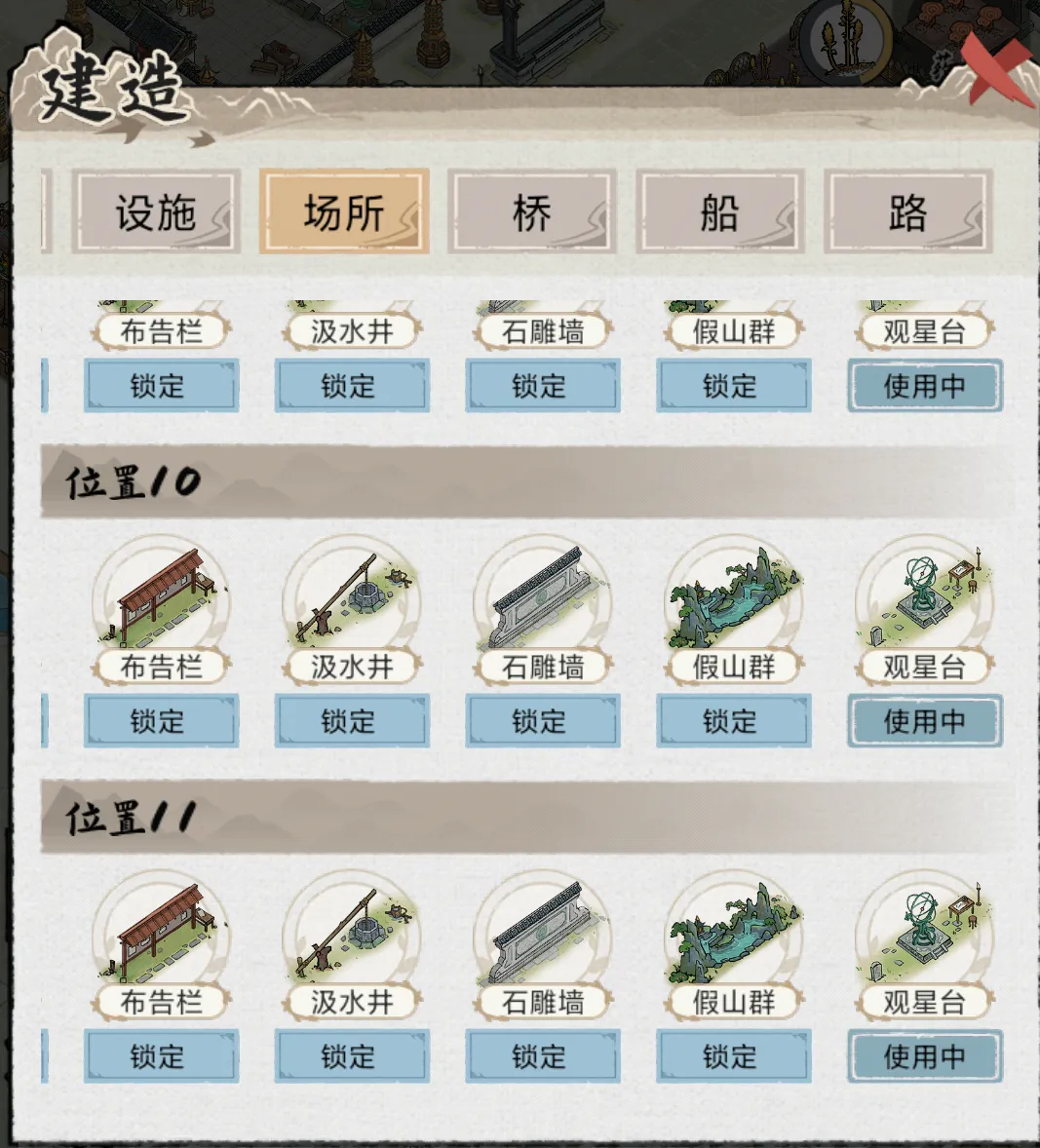Close the 建造 panel with red X
This screenshot has width=1040, height=1148.
click(994, 69)
